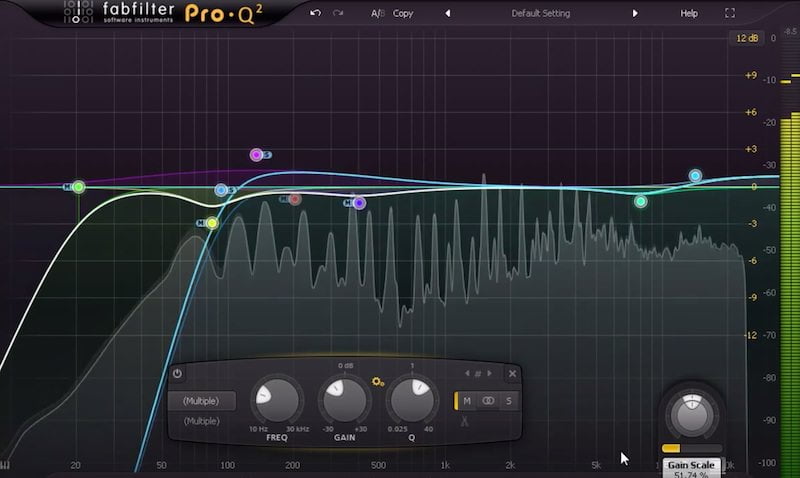Viewport: 800px width, 478px height.
Task: Select the blue EQ band node near 100 Hz
Action: 221,190
